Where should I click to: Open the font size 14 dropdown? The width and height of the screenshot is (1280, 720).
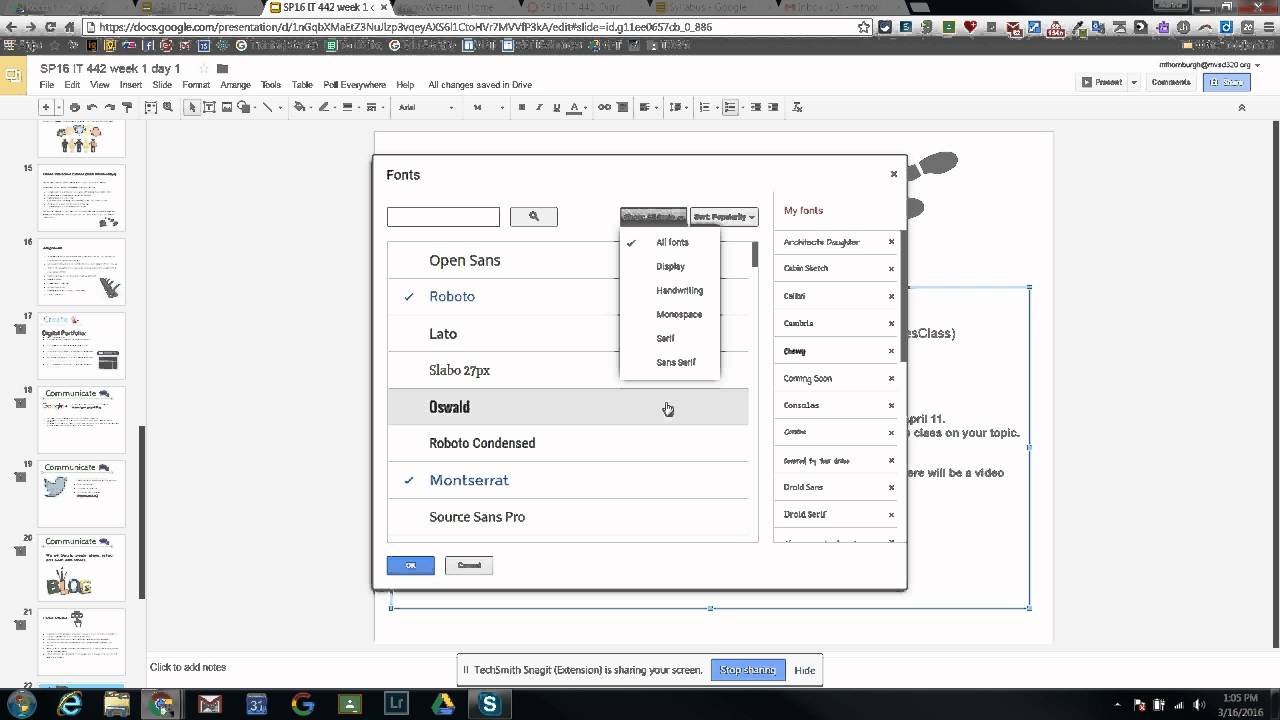pos(485,107)
